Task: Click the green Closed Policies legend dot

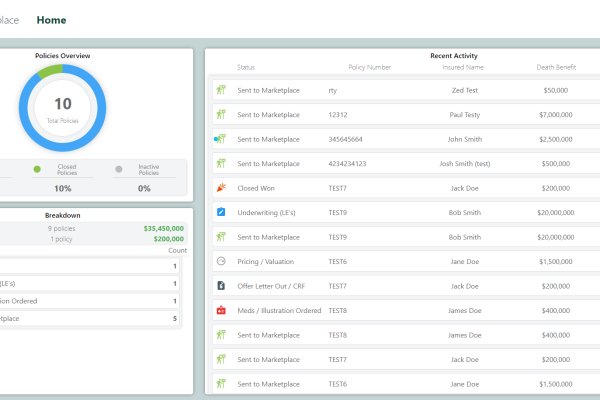Action: tap(38, 169)
